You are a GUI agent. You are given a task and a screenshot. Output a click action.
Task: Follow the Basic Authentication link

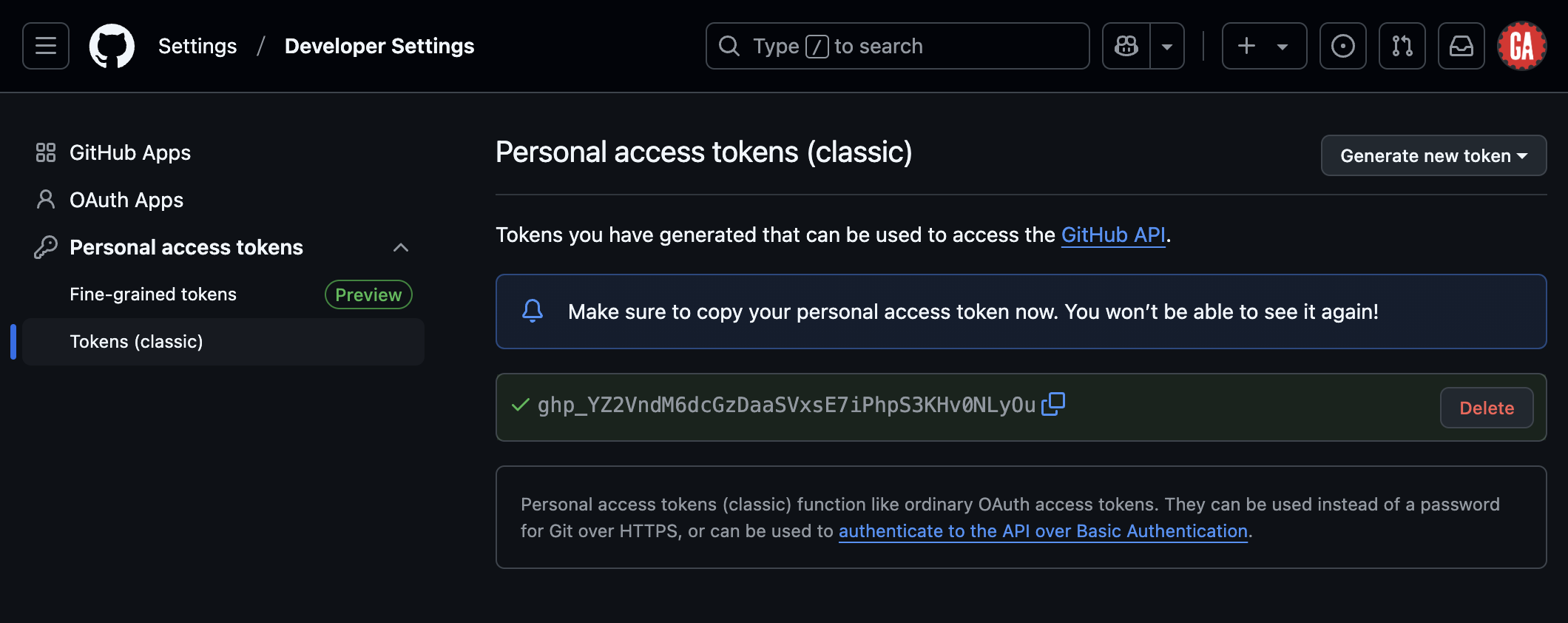1042,531
